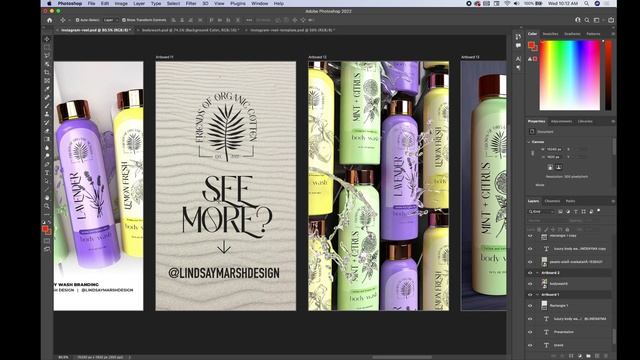Image resolution: width=640 pixels, height=360 pixels.
Task: Select the Eraser tool
Action: click(x=47, y=131)
